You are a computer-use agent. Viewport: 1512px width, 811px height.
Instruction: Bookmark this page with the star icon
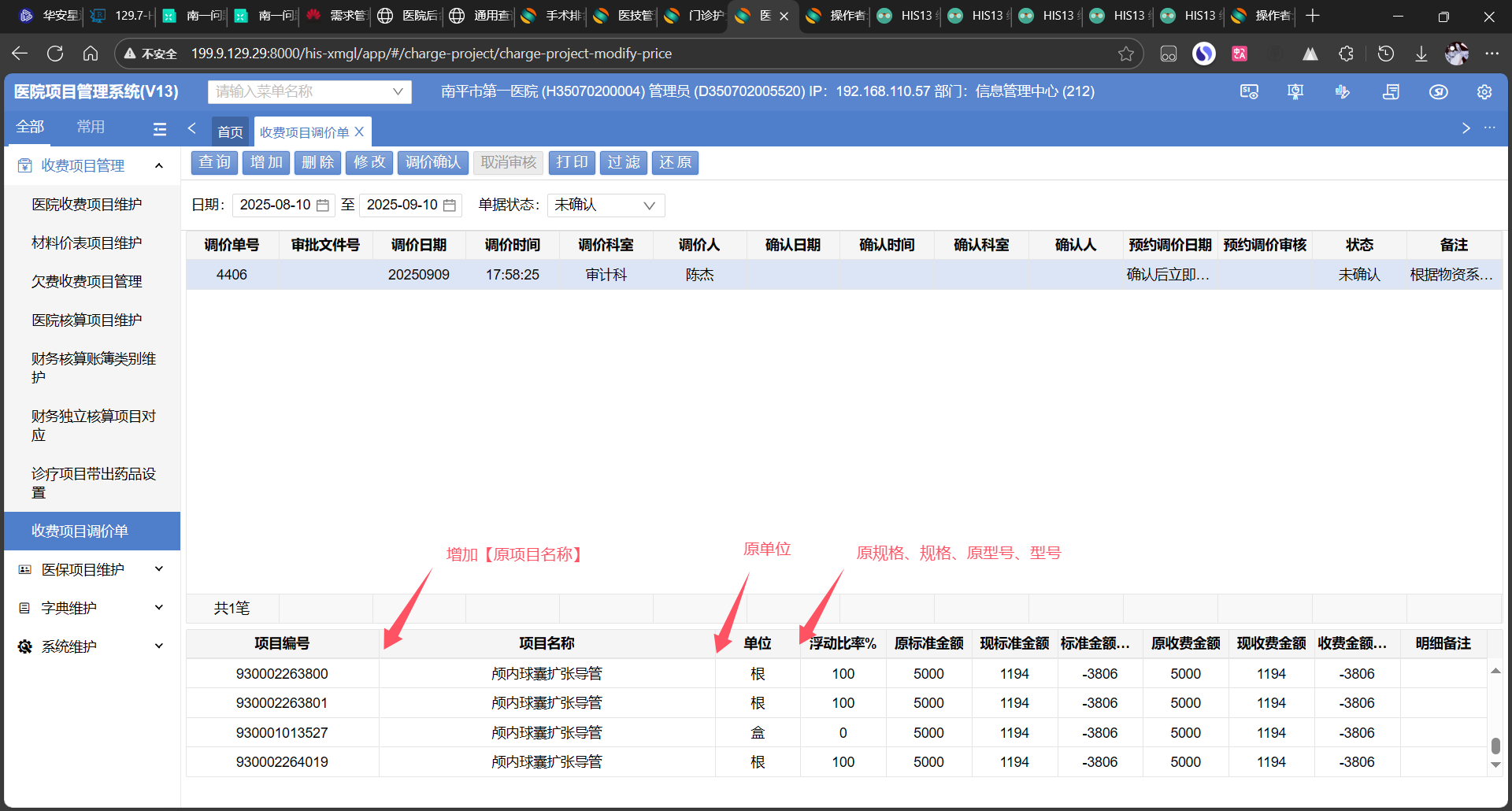(x=1126, y=54)
